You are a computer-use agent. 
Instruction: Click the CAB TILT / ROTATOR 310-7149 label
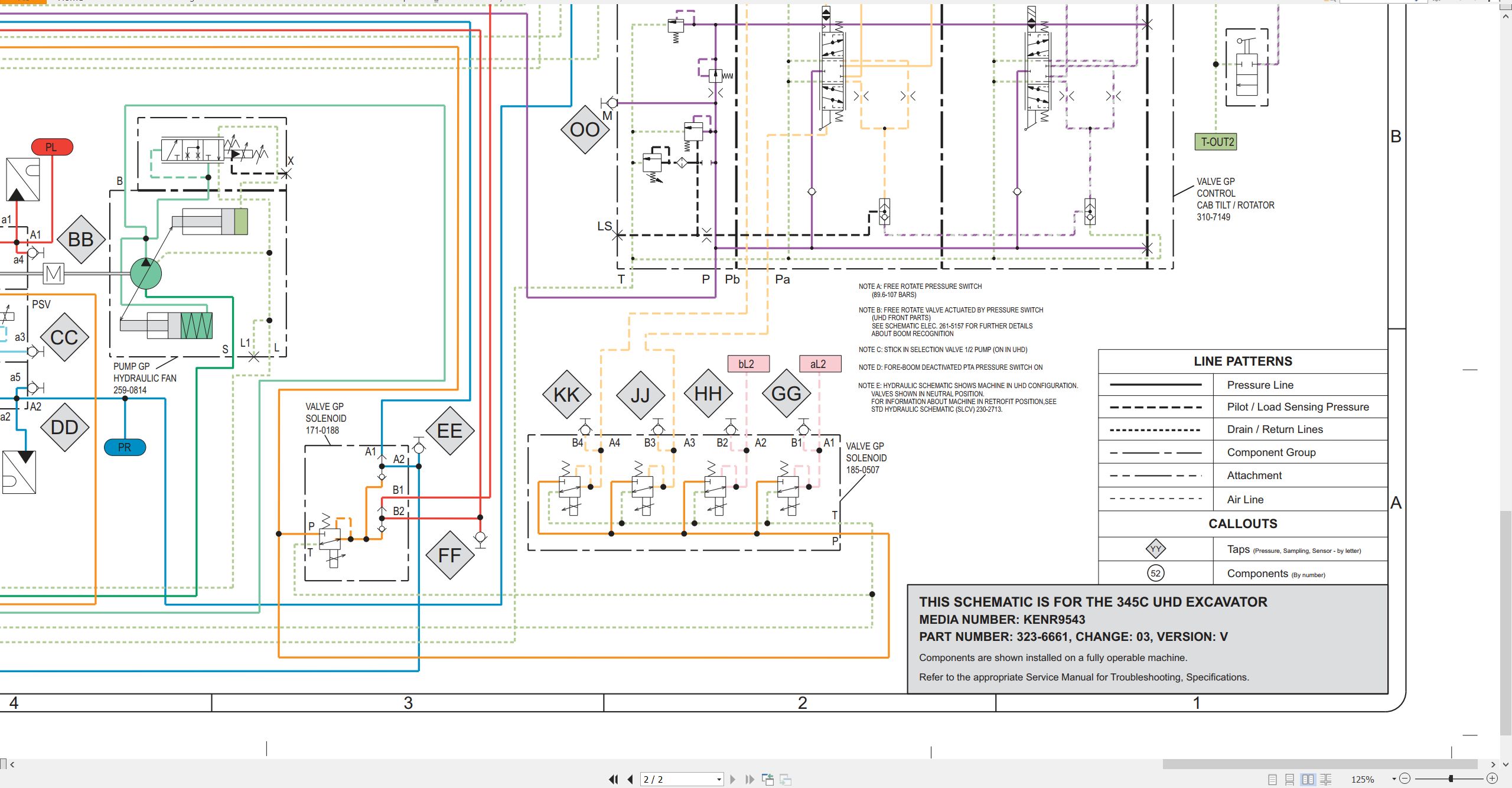[1236, 211]
